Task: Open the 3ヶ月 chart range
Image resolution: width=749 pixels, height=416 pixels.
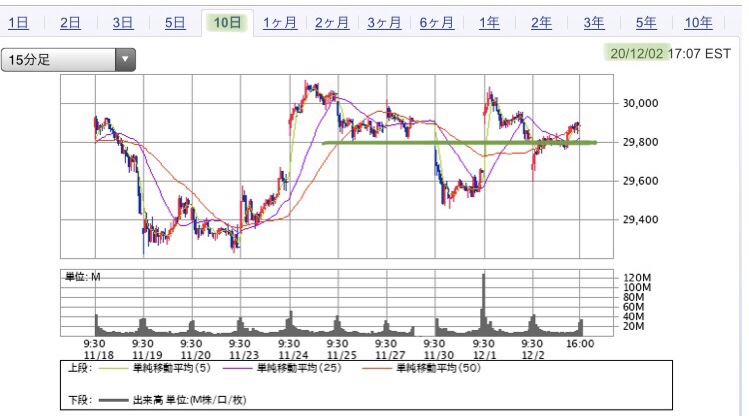Action: tap(384, 22)
